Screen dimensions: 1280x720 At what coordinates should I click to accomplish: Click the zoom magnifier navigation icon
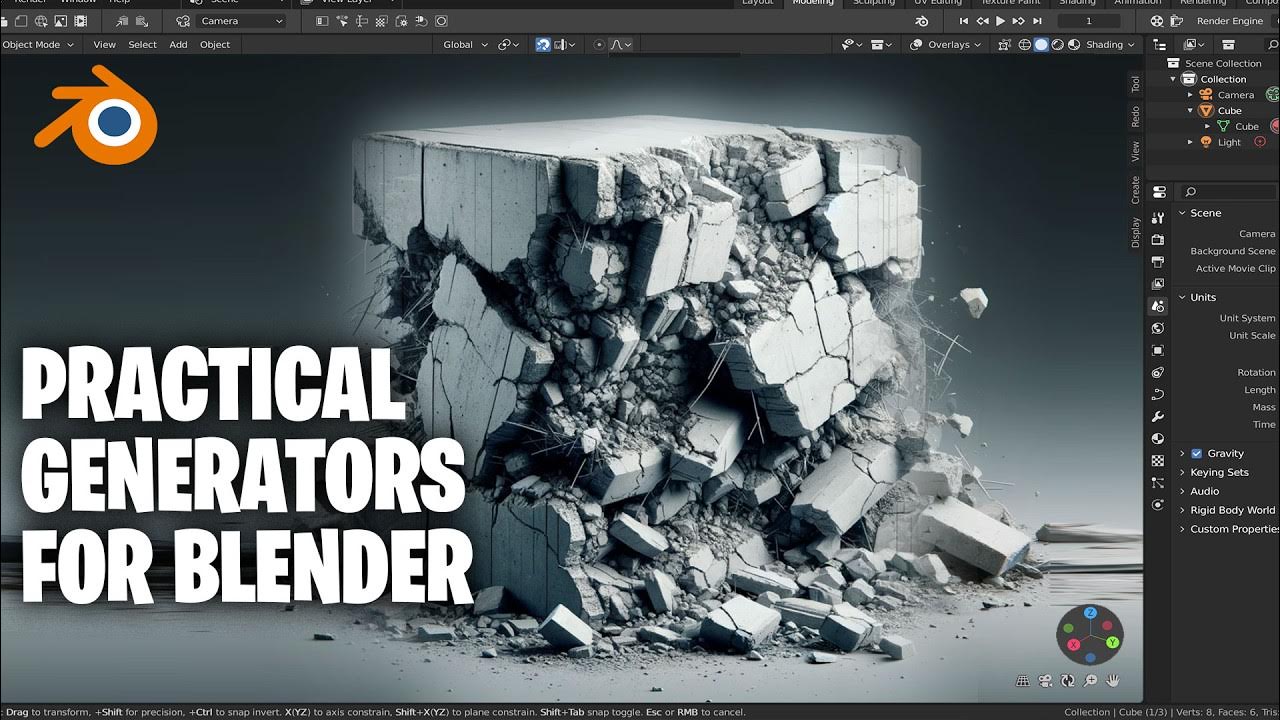[x=1090, y=681]
